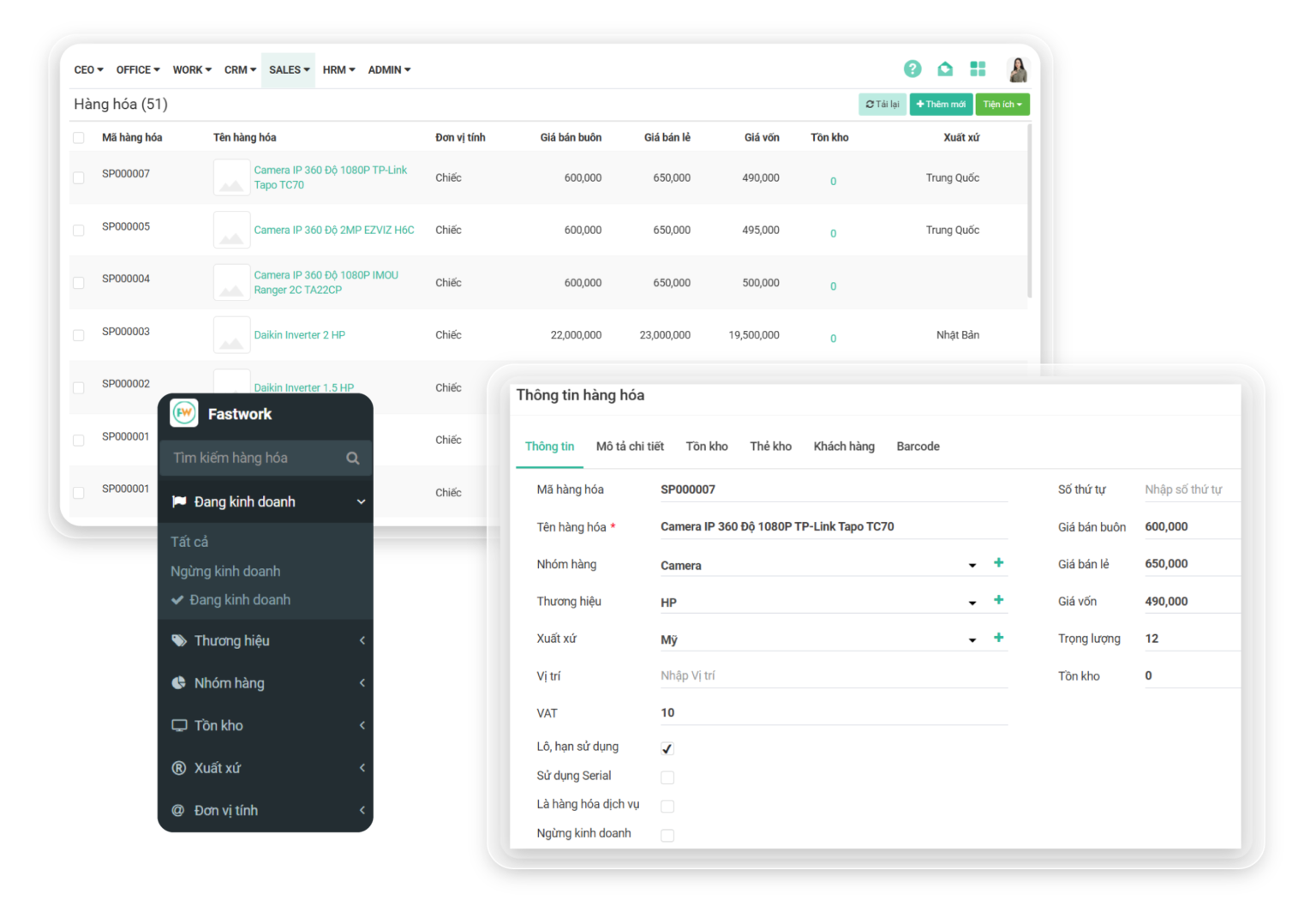Click the search magnifier in sidebar
Screen dimensions: 1316x900
352,459
